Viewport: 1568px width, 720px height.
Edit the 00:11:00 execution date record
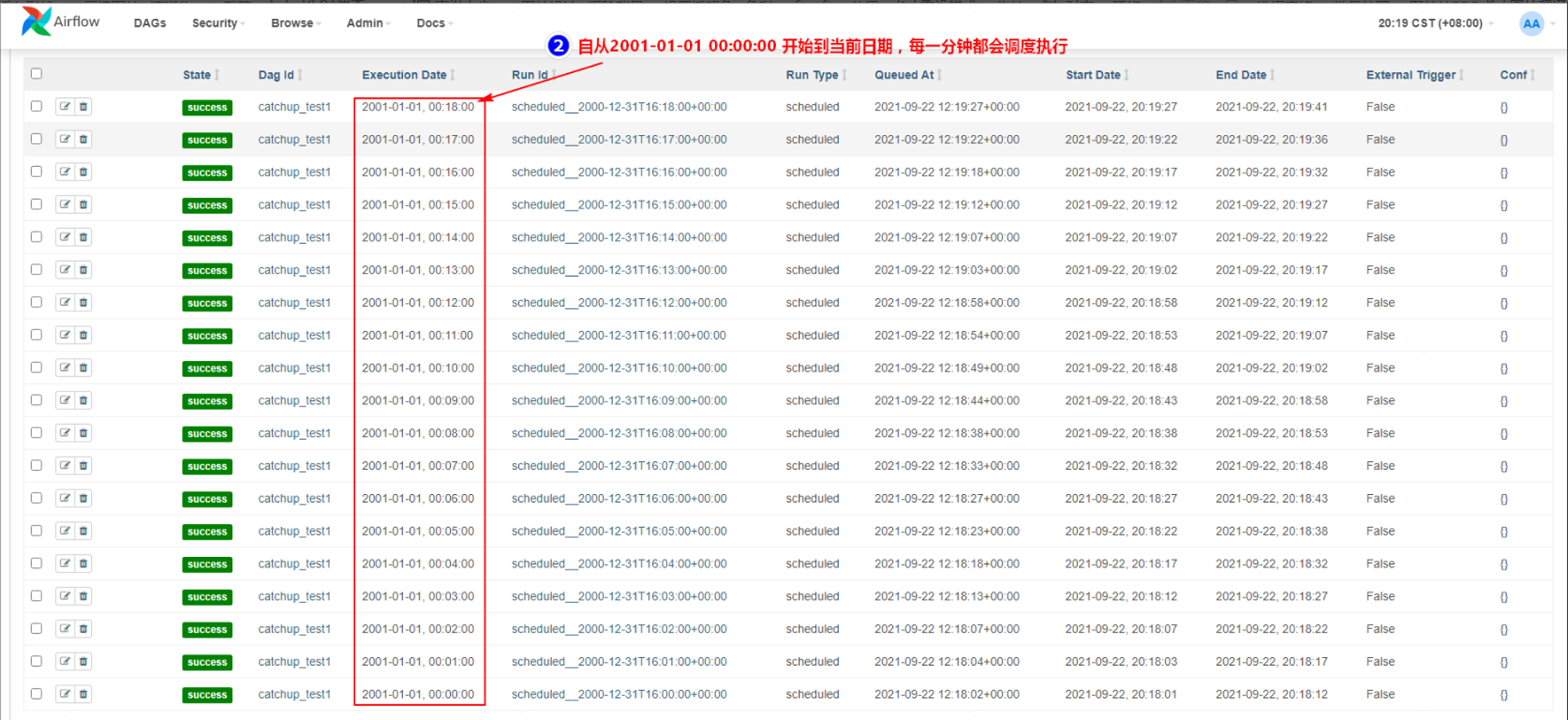click(x=65, y=335)
